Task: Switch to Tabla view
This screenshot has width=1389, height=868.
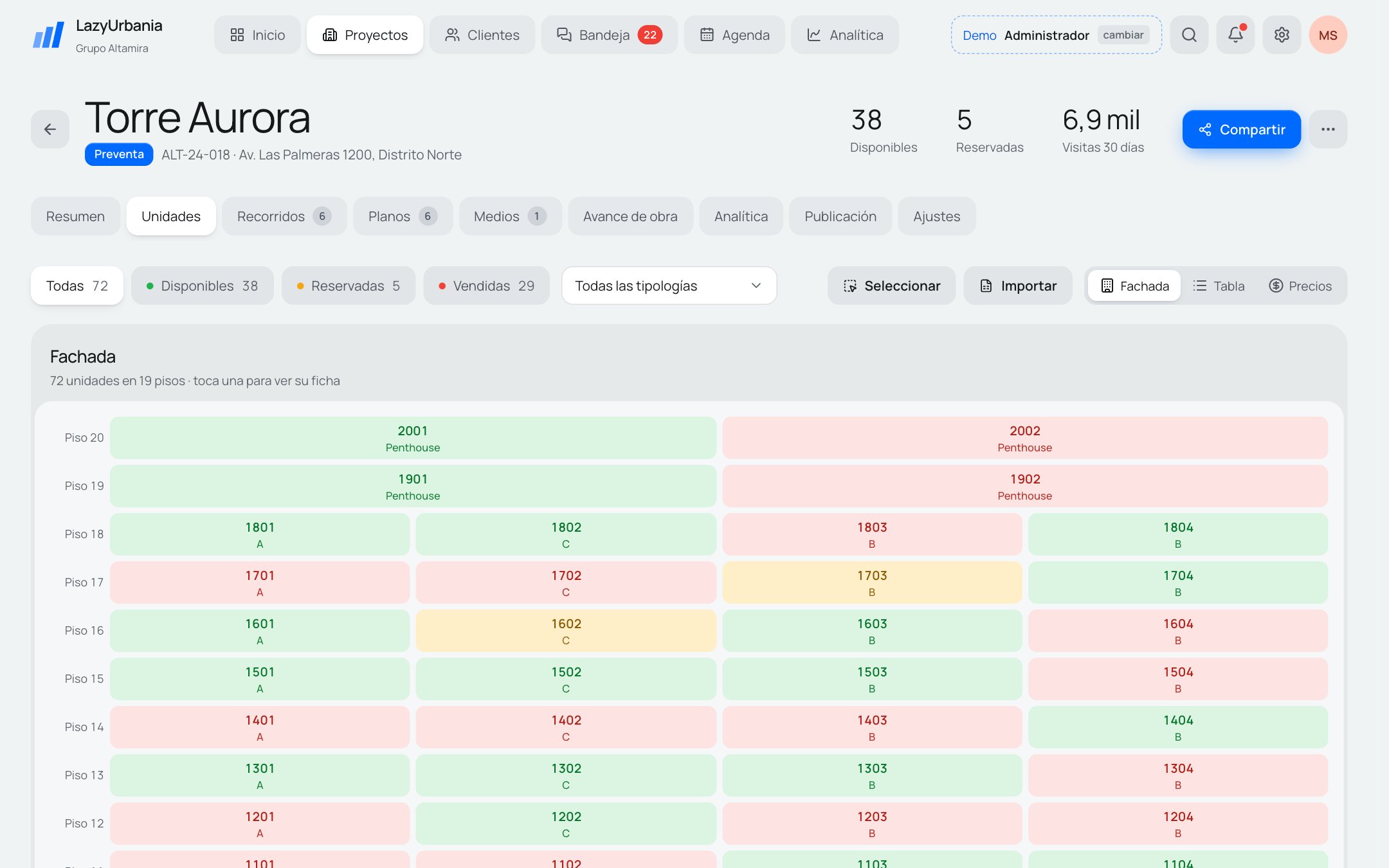Action: [1219, 285]
